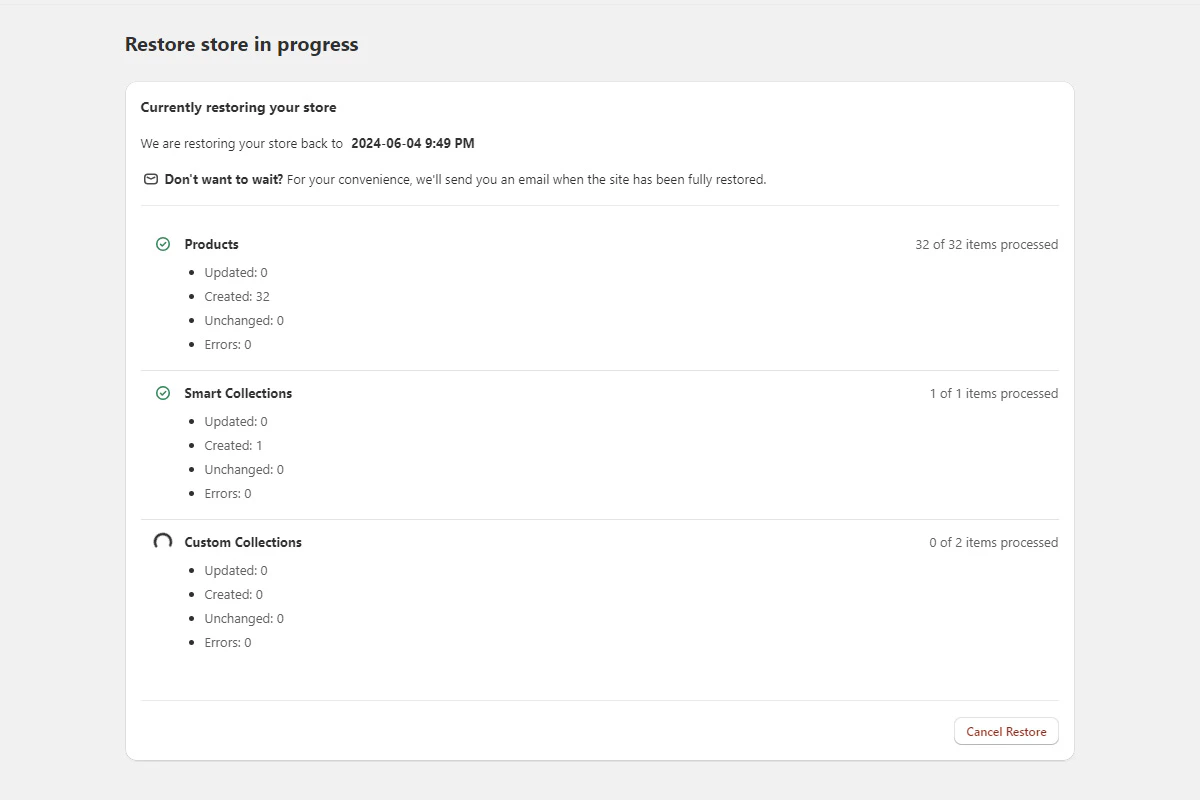The width and height of the screenshot is (1200, 800).
Task: Select the Products section header
Action: 211,243
